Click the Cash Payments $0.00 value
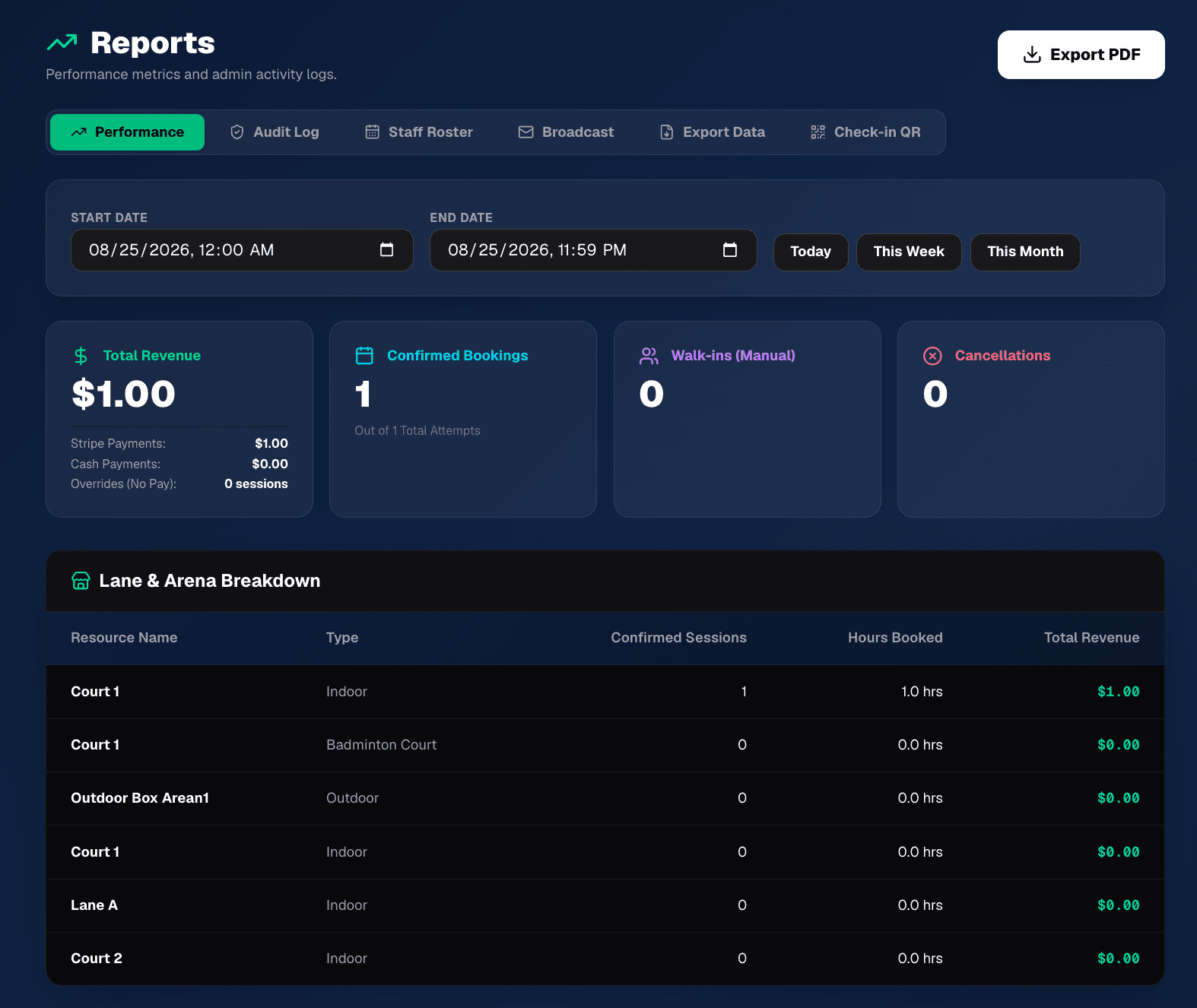 point(270,464)
